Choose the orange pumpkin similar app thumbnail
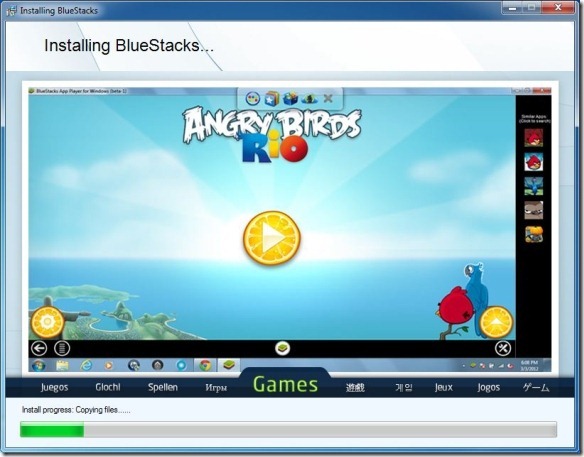 pos(534,234)
